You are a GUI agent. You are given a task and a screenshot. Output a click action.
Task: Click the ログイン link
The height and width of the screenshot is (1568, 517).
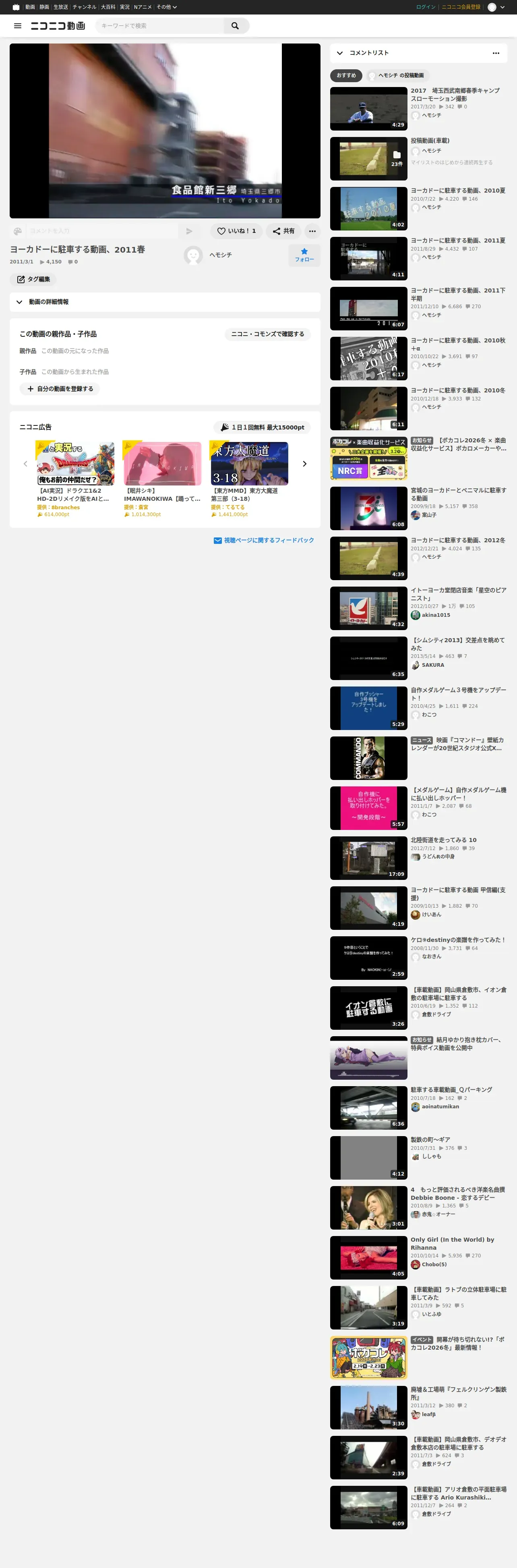[426, 7]
